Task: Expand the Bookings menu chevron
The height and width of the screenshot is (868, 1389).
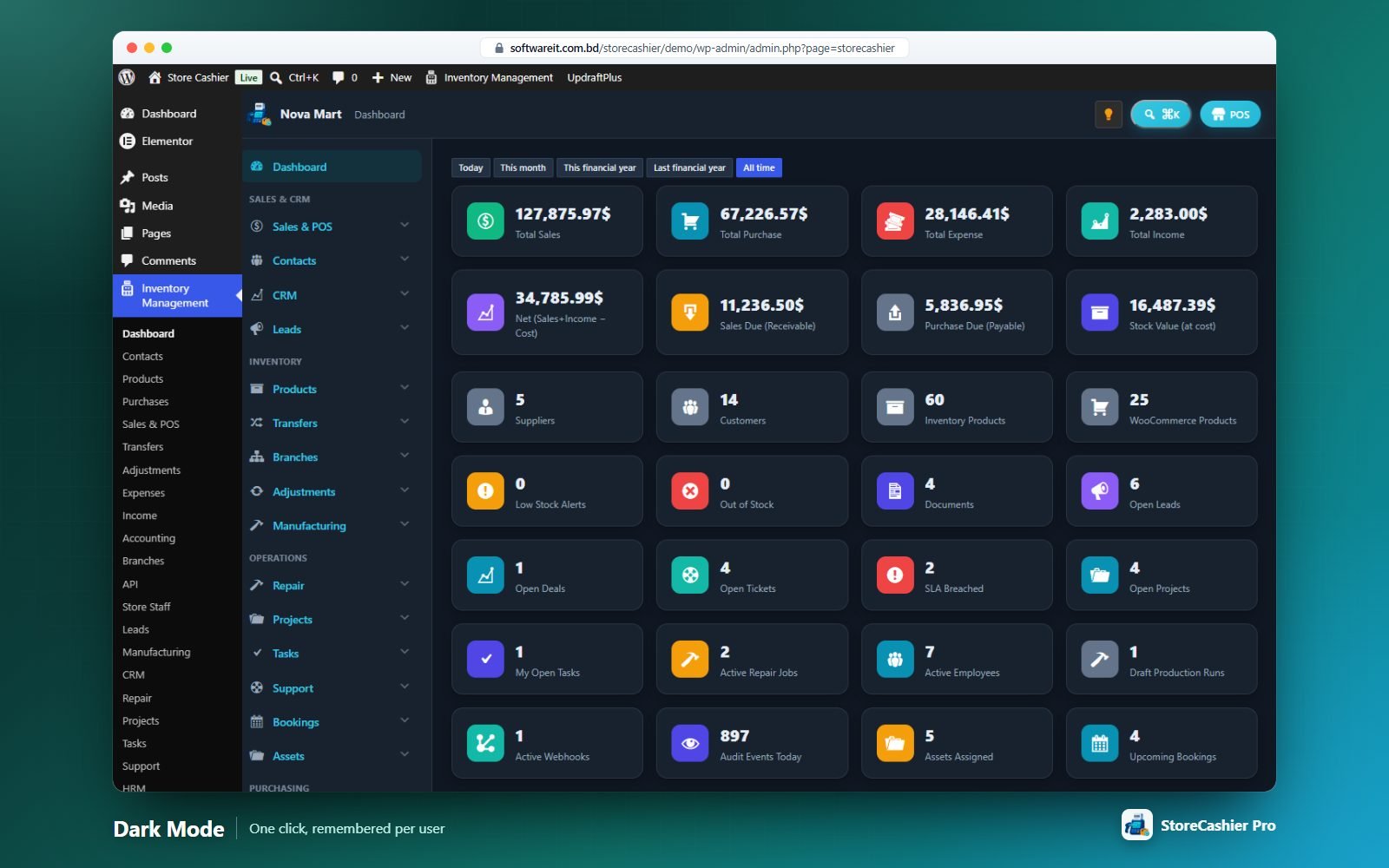Action: point(405,720)
